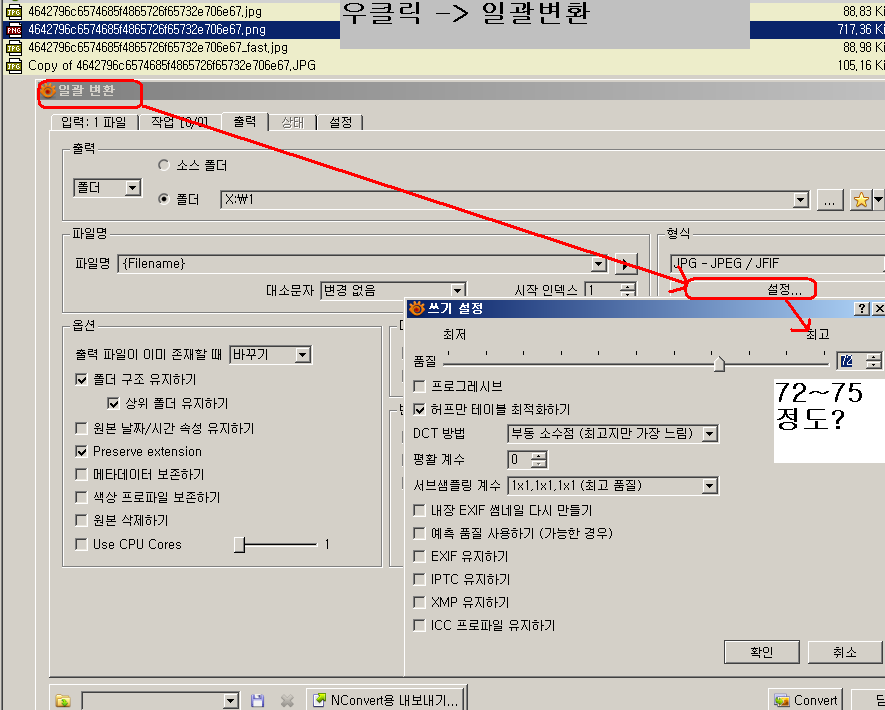The height and width of the screenshot is (710, 885).
Task: Click the quality value stepper arrows
Action: click(873, 361)
